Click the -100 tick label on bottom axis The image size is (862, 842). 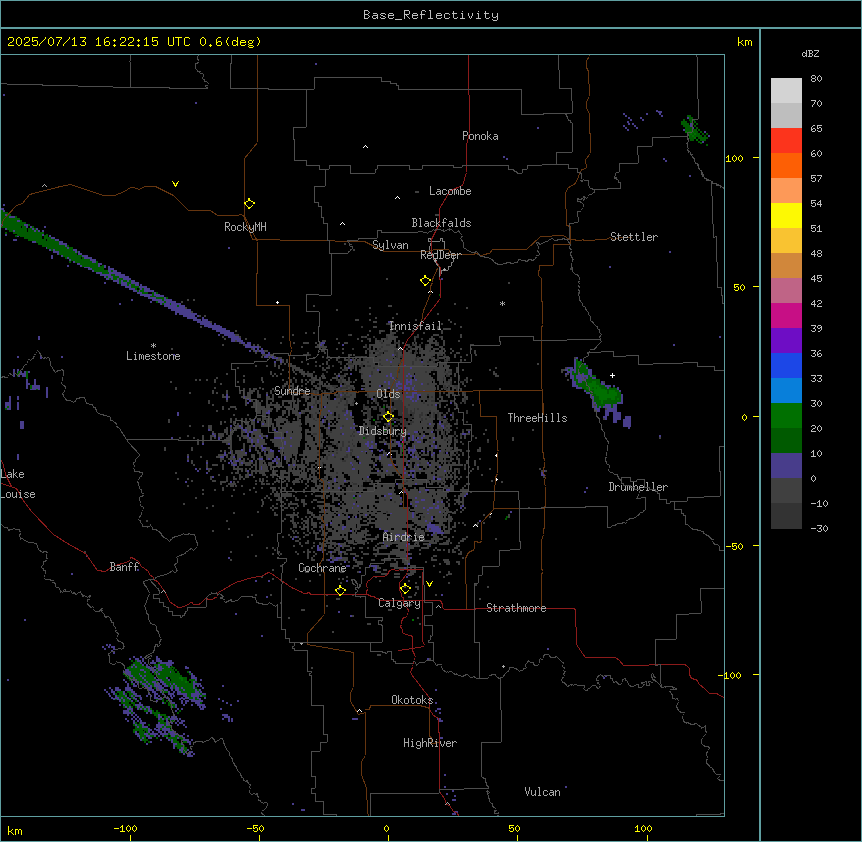coord(125,828)
